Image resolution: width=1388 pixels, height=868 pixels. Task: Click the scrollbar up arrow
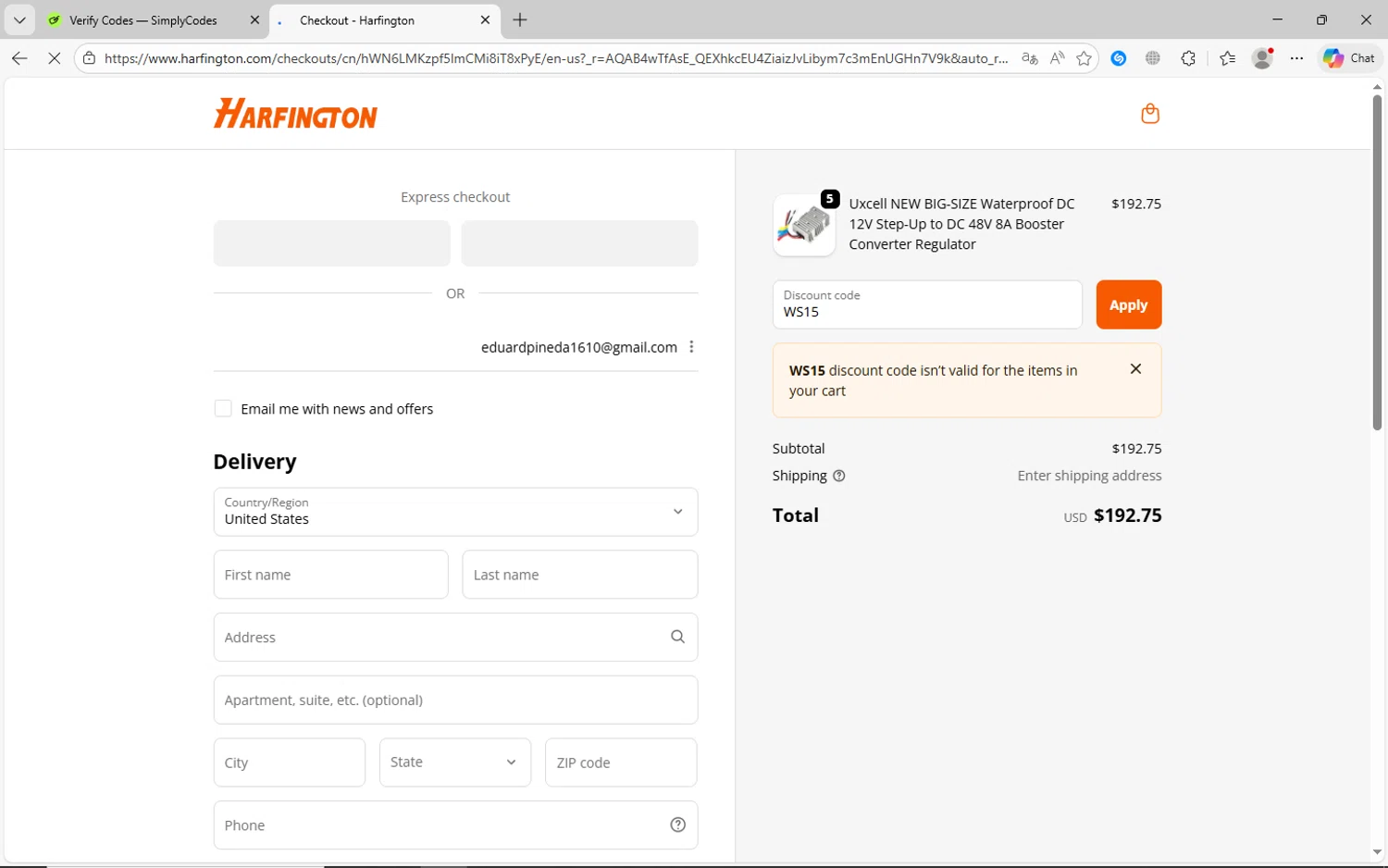[1377, 86]
